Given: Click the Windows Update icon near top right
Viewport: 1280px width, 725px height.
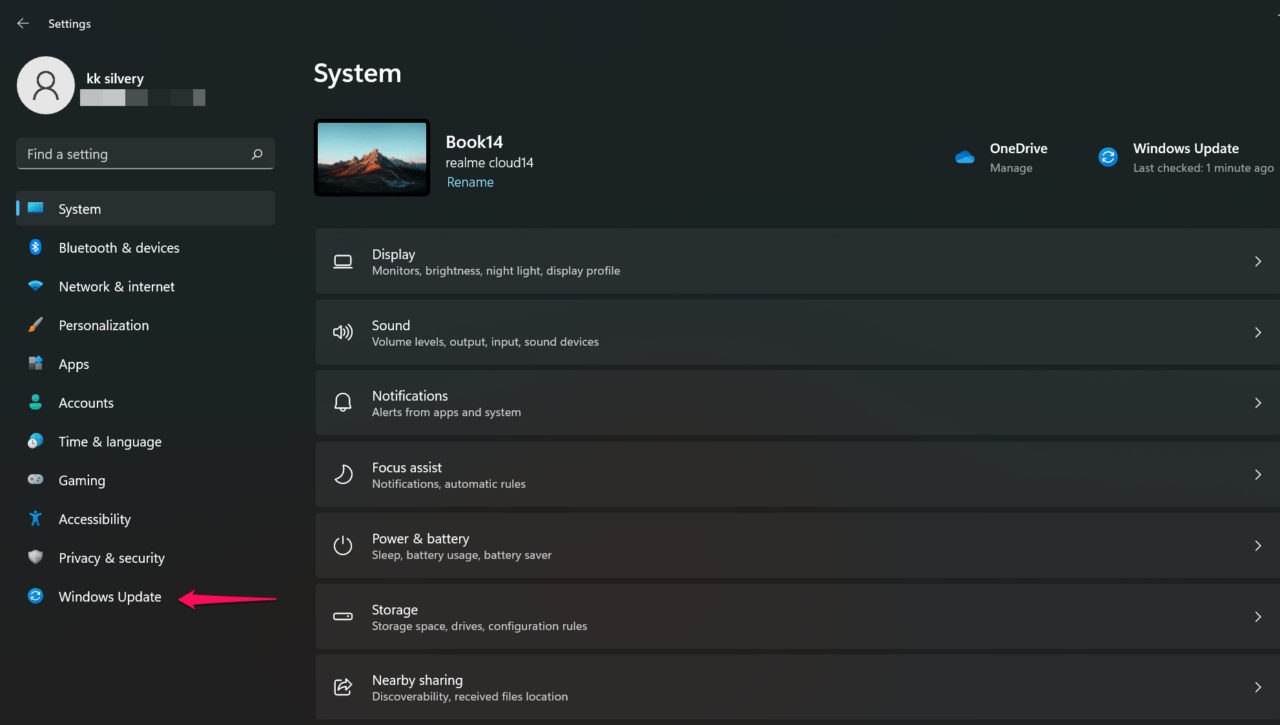Looking at the screenshot, I should click(x=1107, y=156).
